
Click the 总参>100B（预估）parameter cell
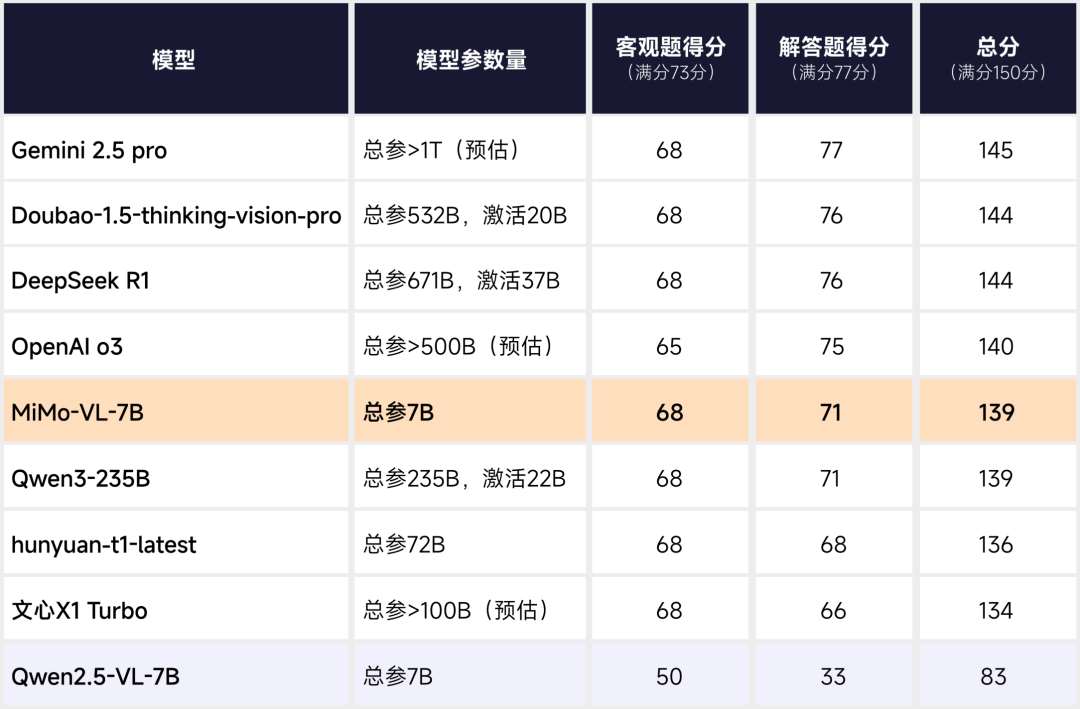pos(470,609)
